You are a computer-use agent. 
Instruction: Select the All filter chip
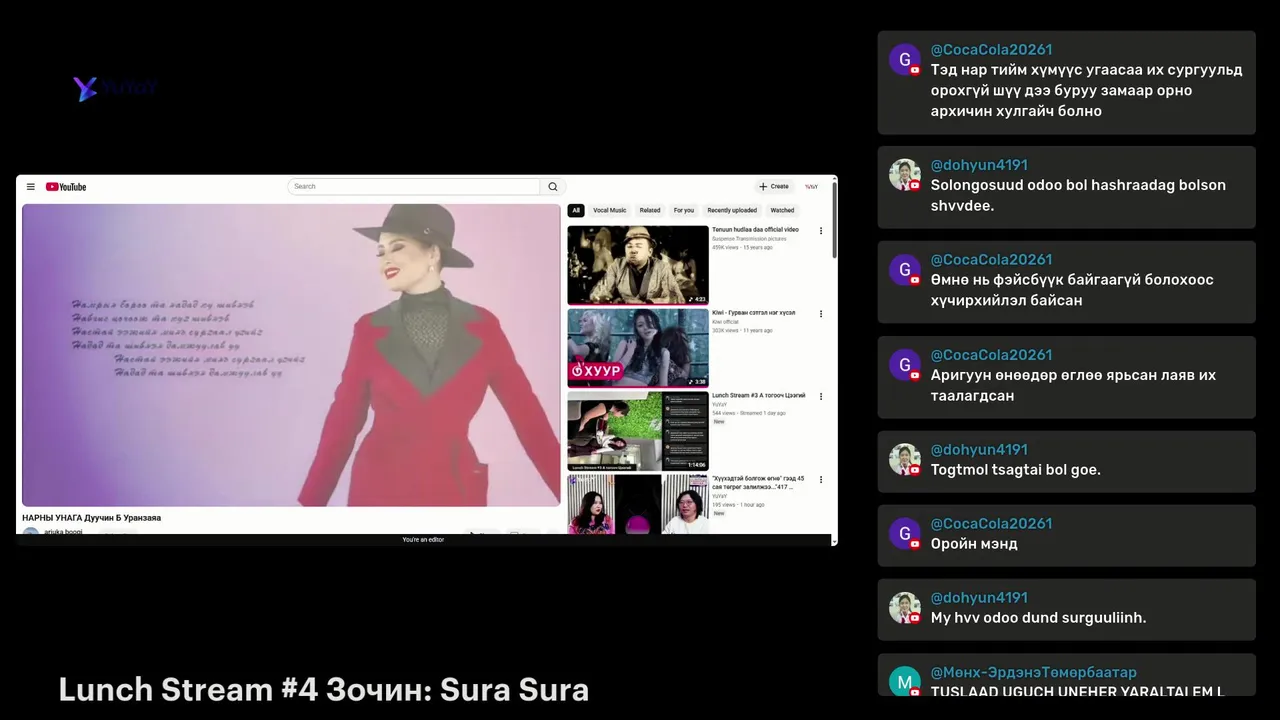(576, 211)
